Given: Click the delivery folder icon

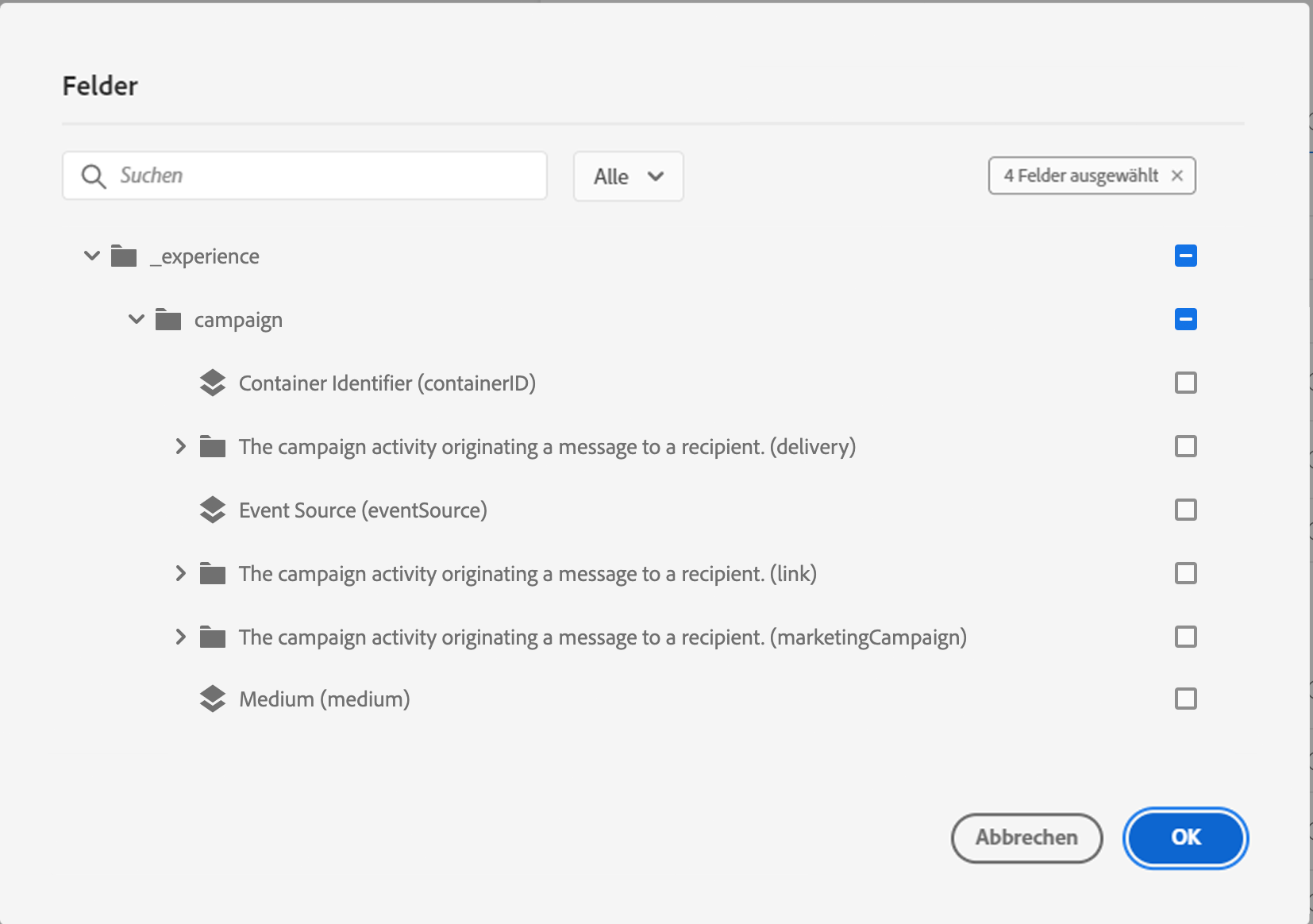Looking at the screenshot, I should (x=213, y=447).
